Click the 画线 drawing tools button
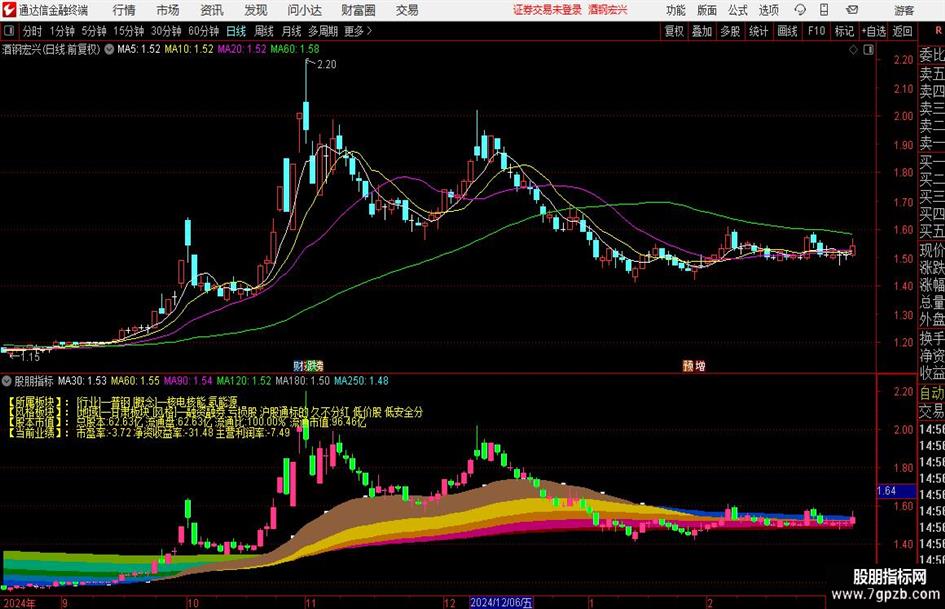 click(787, 31)
